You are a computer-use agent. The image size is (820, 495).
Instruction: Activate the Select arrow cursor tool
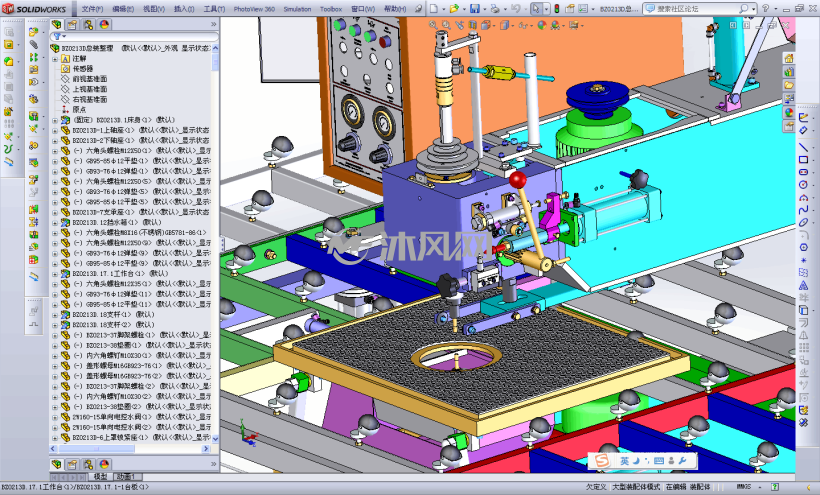536,9
